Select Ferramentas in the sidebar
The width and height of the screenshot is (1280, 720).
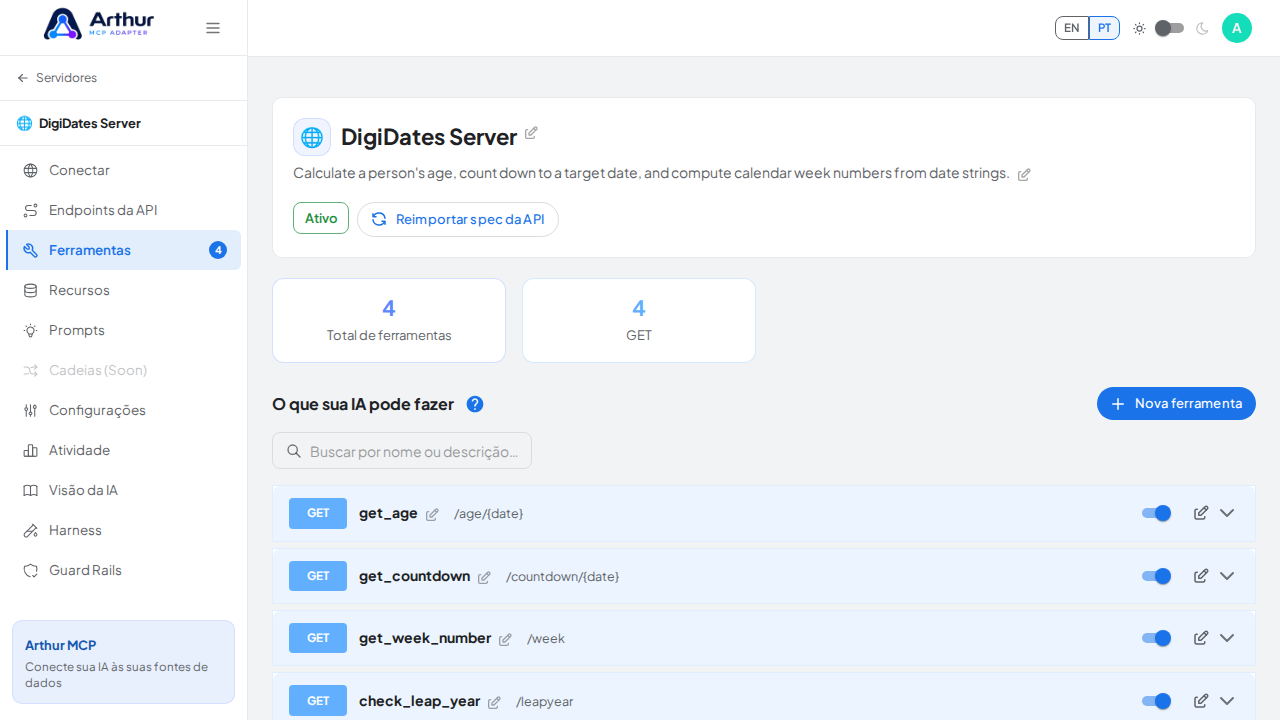(x=123, y=250)
